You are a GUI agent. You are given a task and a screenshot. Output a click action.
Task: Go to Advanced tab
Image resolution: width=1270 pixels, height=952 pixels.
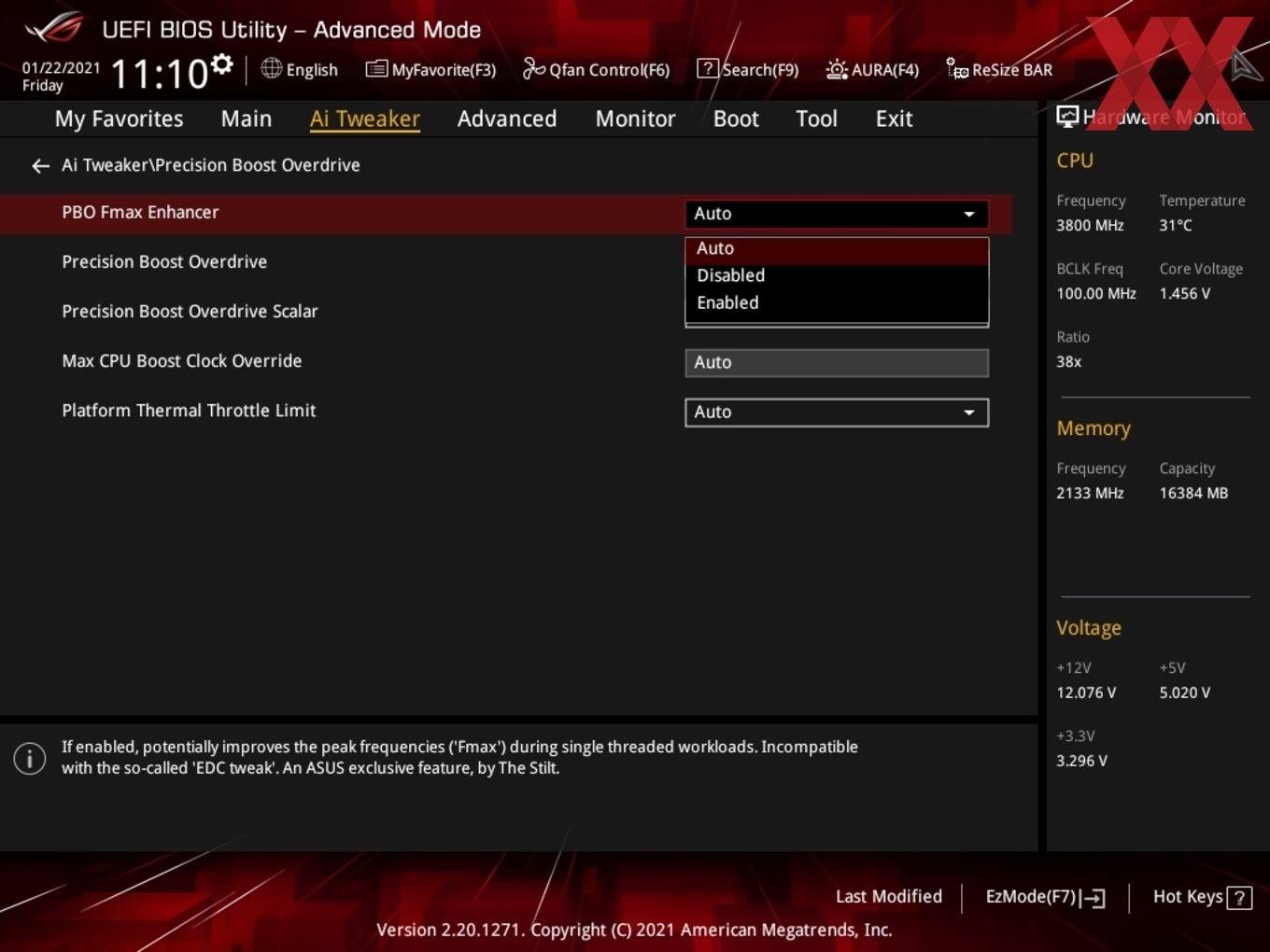point(507,119)
